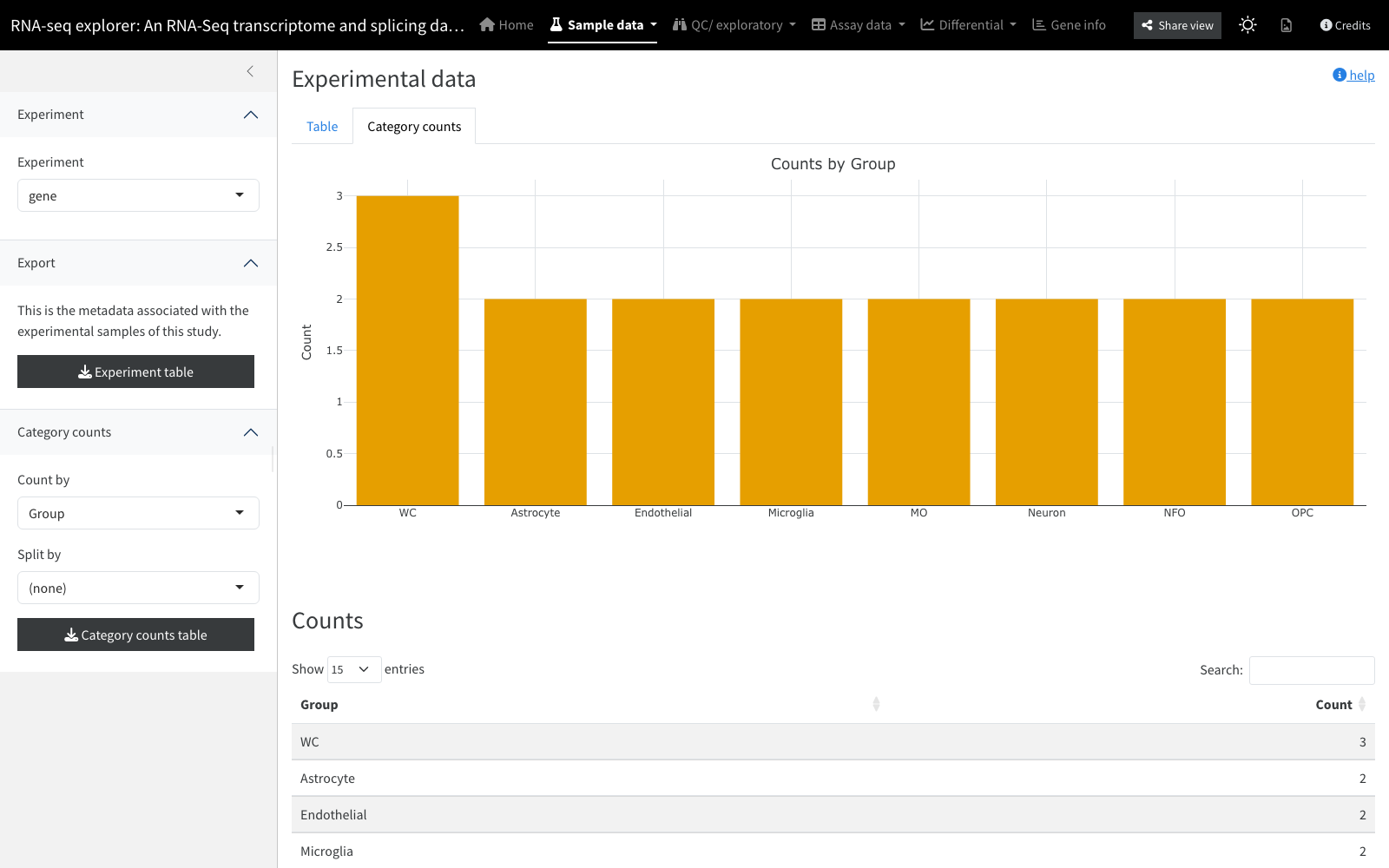Click the MO bar in chart

(918, 402)
